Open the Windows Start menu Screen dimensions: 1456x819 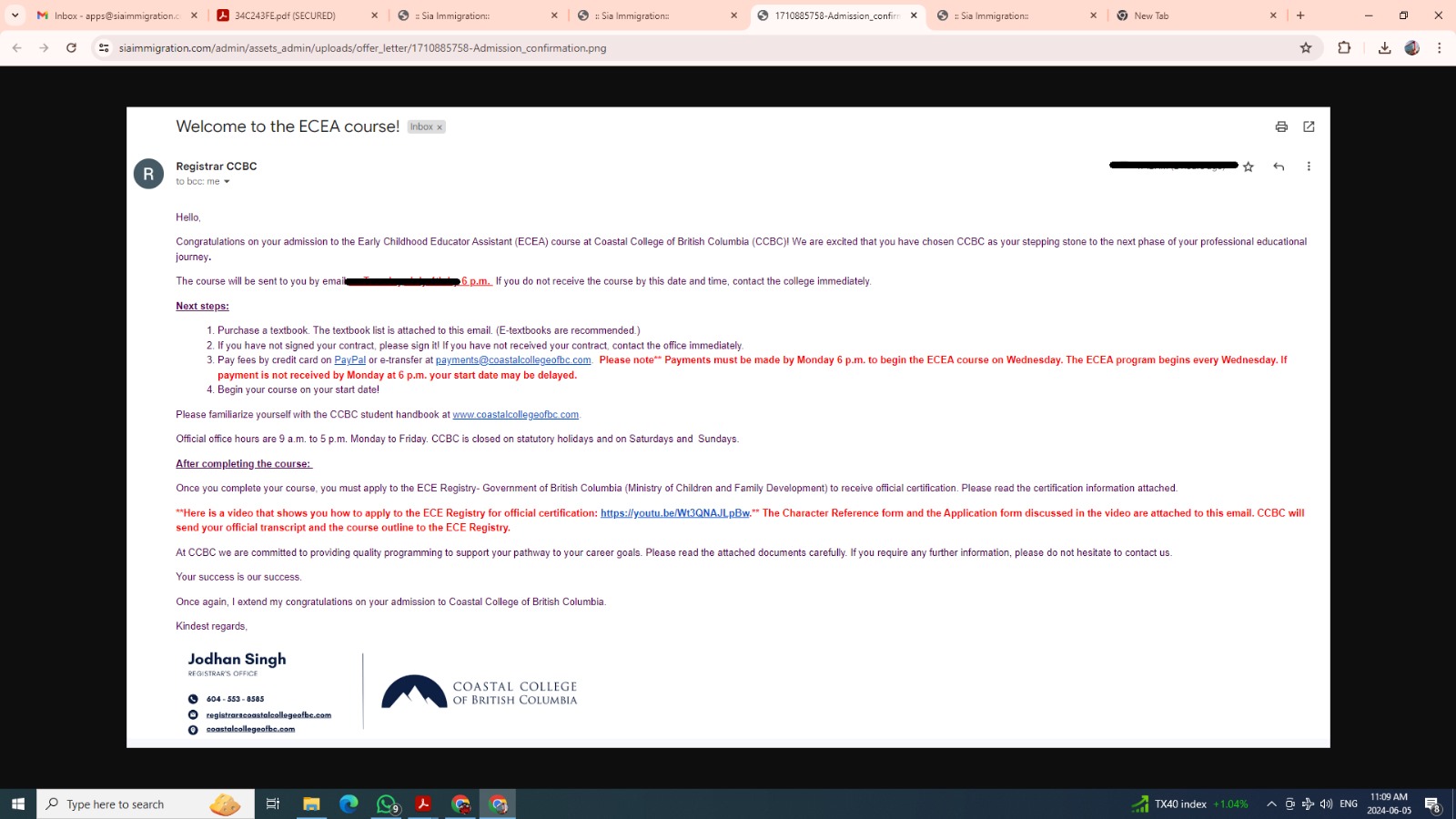click(x=17, y=804)
